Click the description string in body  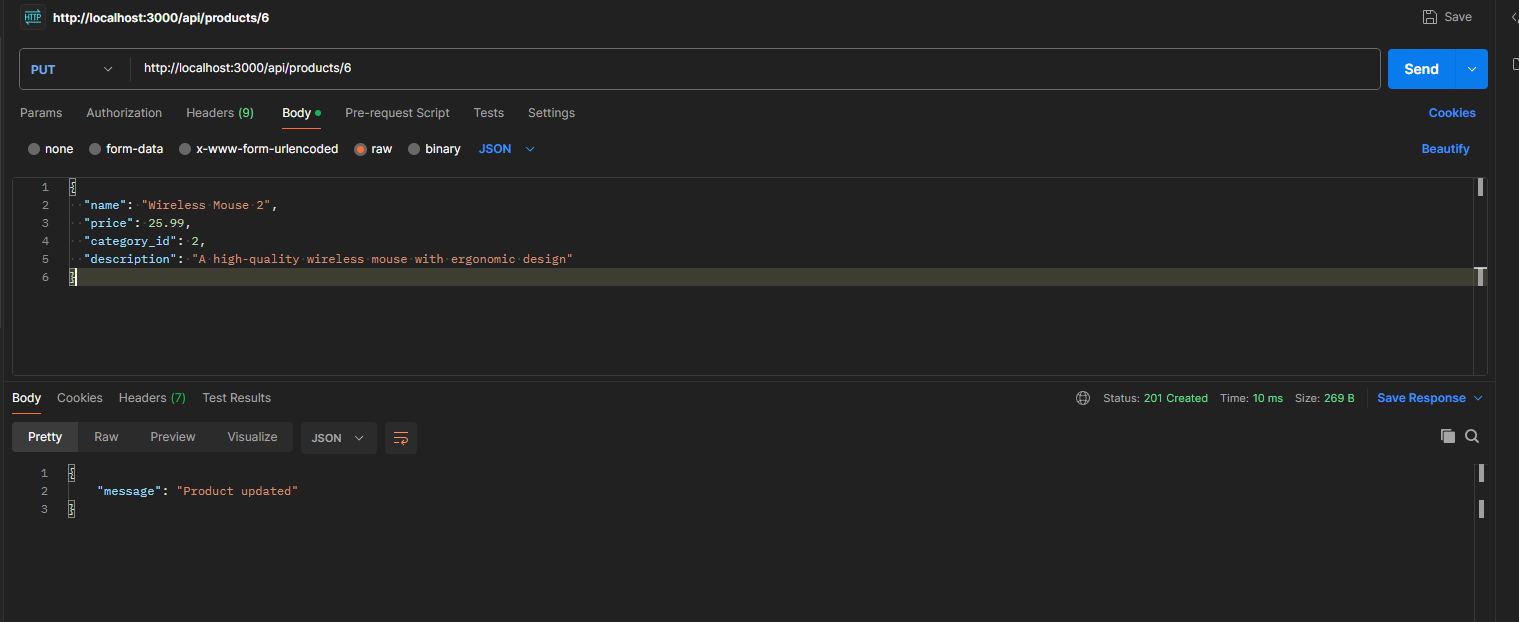click(382, 259)
